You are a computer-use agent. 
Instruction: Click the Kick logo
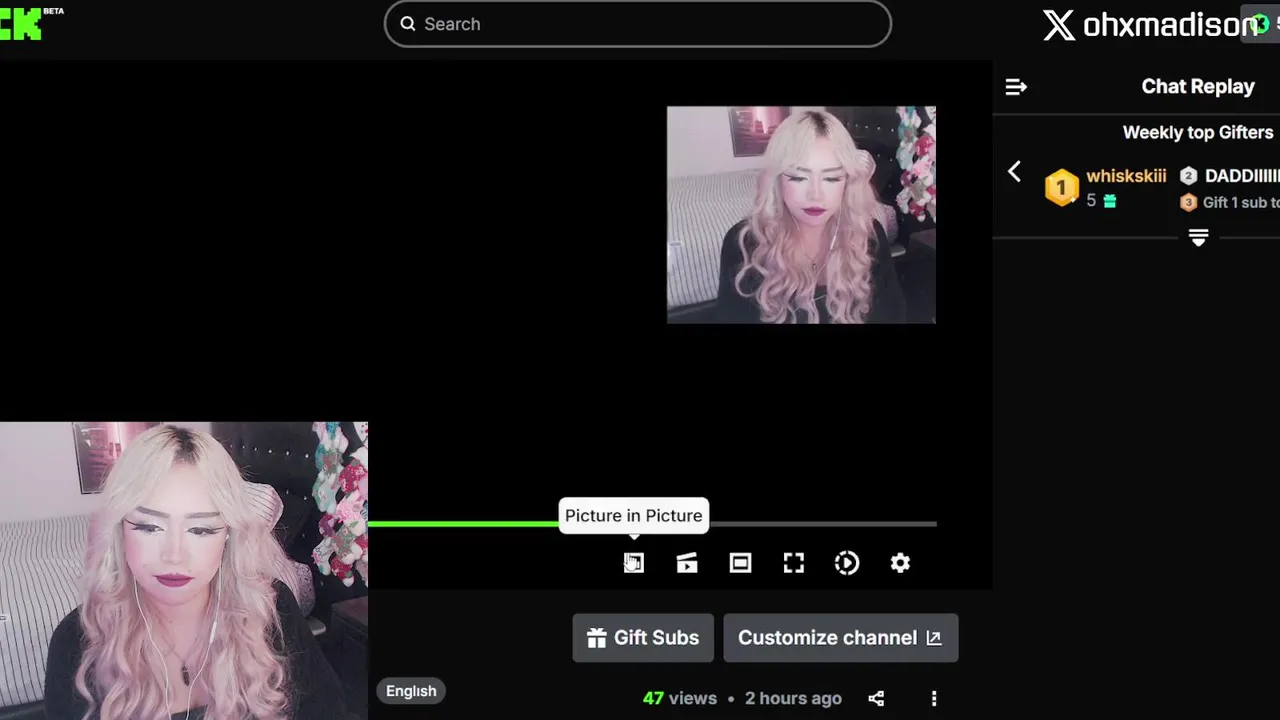pos(22,24)
